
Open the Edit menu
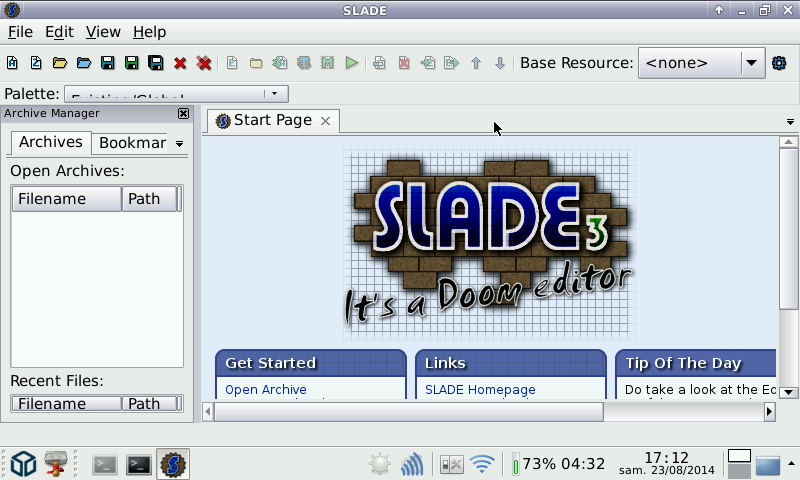coord(59,32)
